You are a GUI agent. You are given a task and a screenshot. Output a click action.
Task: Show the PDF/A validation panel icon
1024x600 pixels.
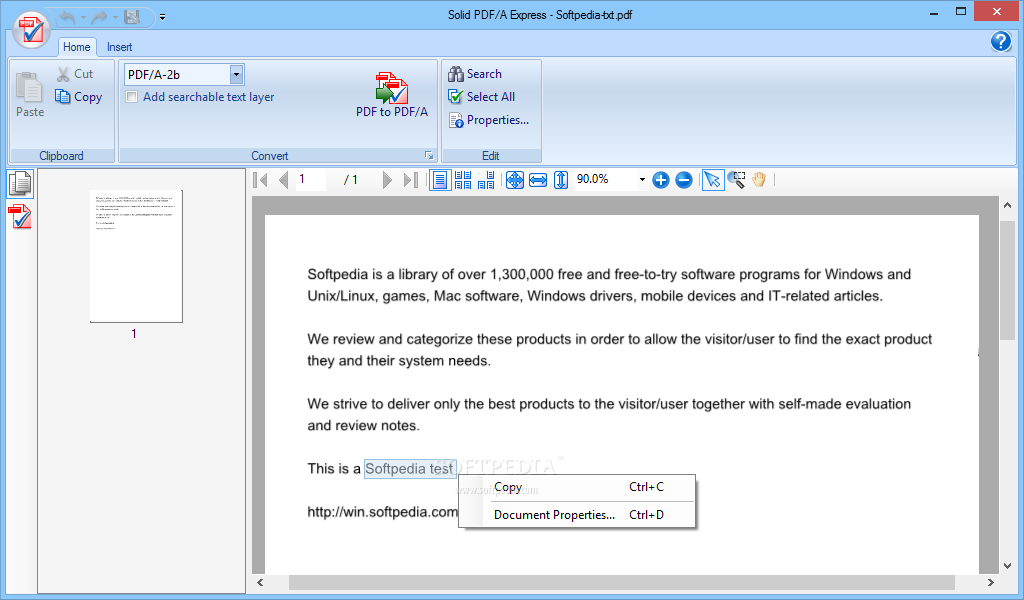(20, 217)
